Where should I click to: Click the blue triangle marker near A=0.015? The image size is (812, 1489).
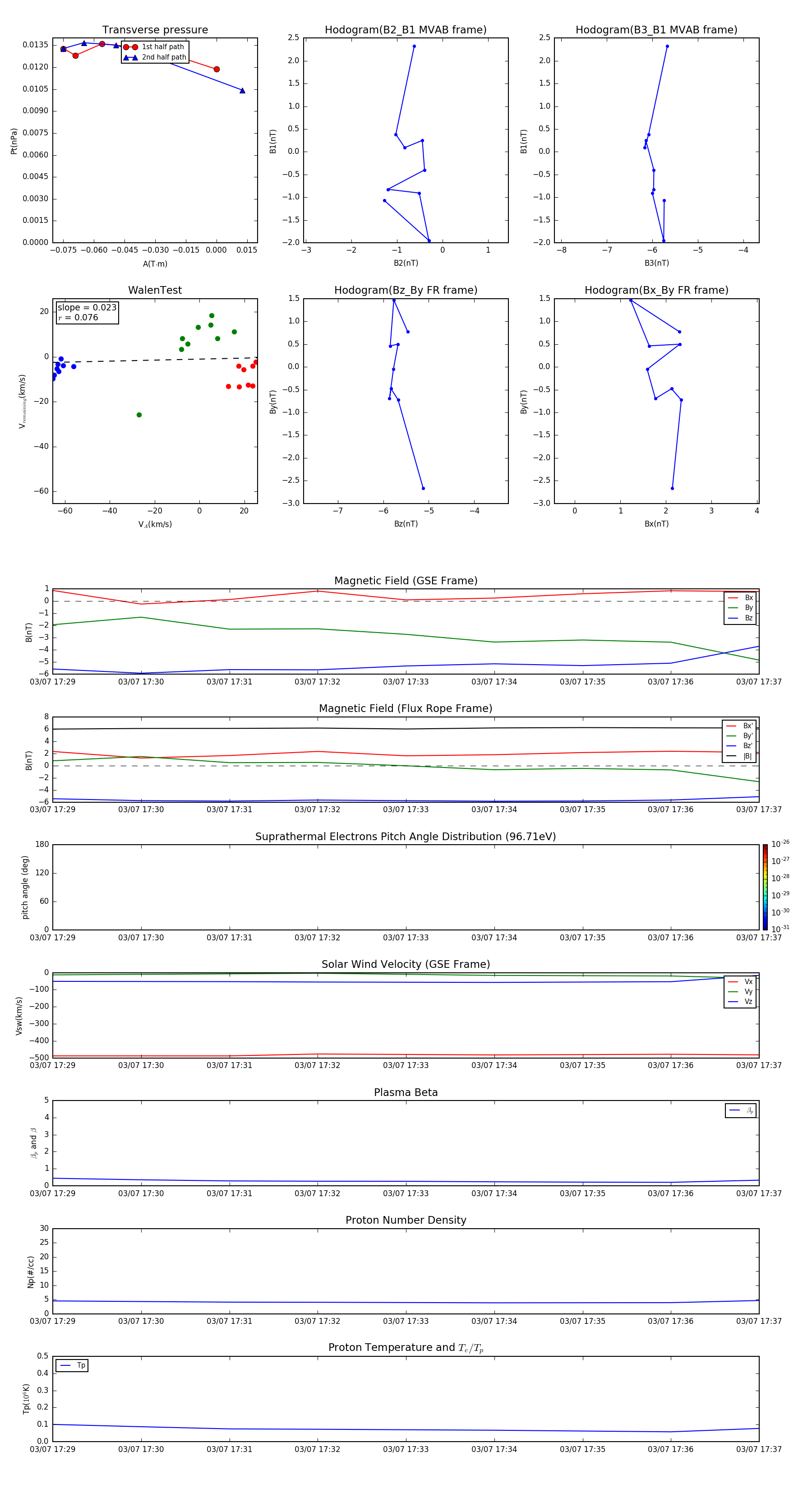point(242,90)
